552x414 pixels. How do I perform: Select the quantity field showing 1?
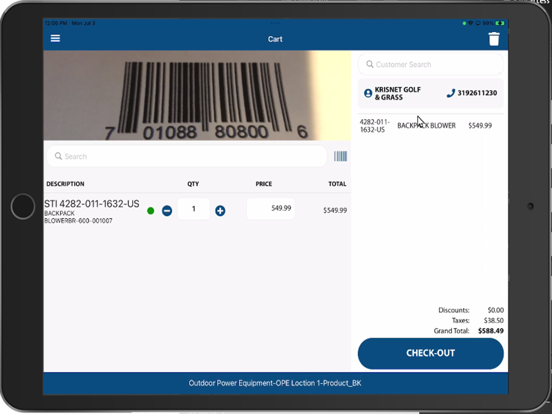194,209
